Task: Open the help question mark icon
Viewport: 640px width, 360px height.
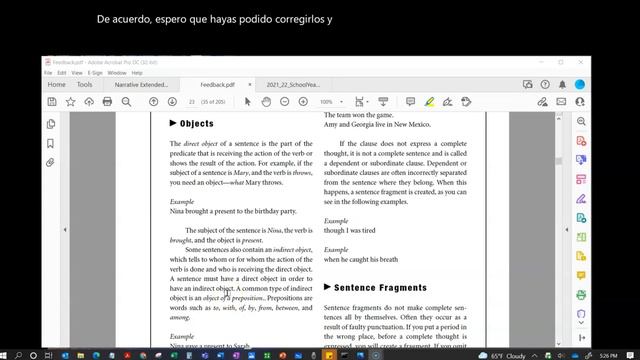Action: [545, 84]
